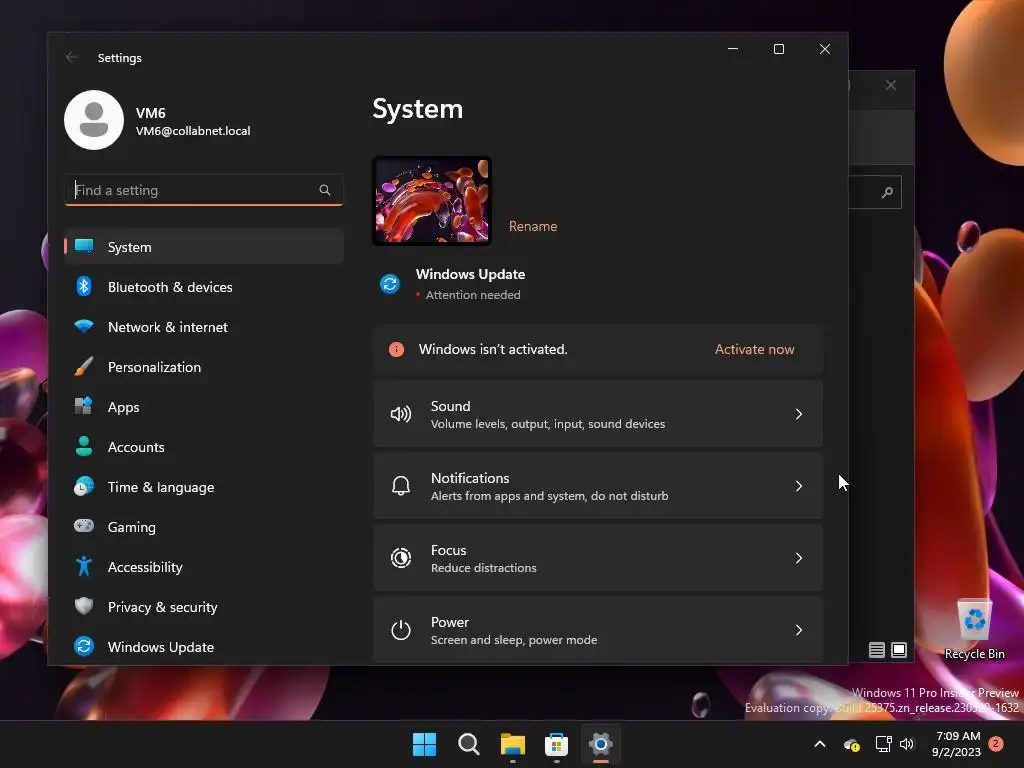Open Bluetooth & devices settings
Image resolution: width=1024 pixels, height=768 pixels.
[204, 287]
